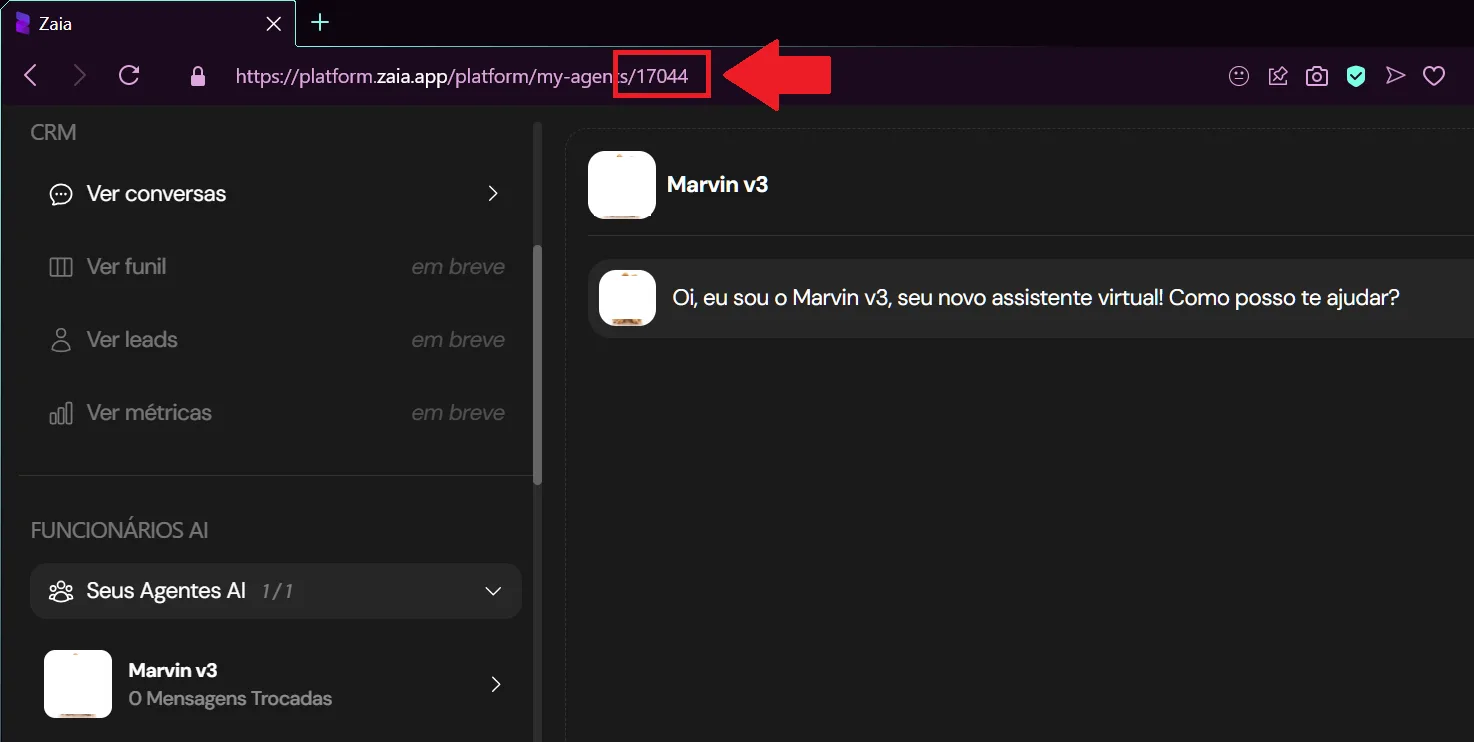Click the 0 Mensagens Trocadas text
This screenshot has height=742, width=1474.
(231, 699)
